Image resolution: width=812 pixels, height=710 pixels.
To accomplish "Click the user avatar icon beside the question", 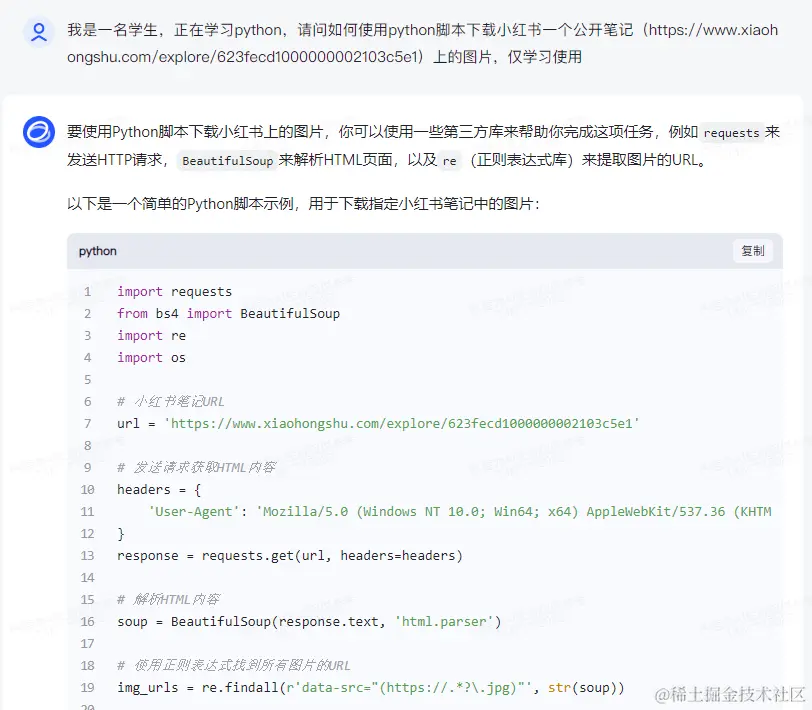I will tap(39, 32).
